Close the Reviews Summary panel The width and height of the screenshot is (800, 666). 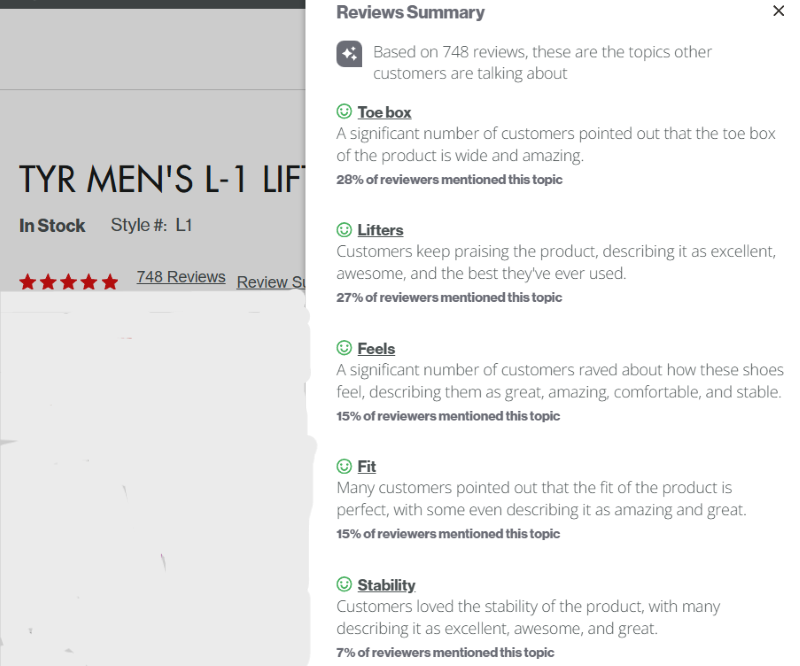coord(778,11)
